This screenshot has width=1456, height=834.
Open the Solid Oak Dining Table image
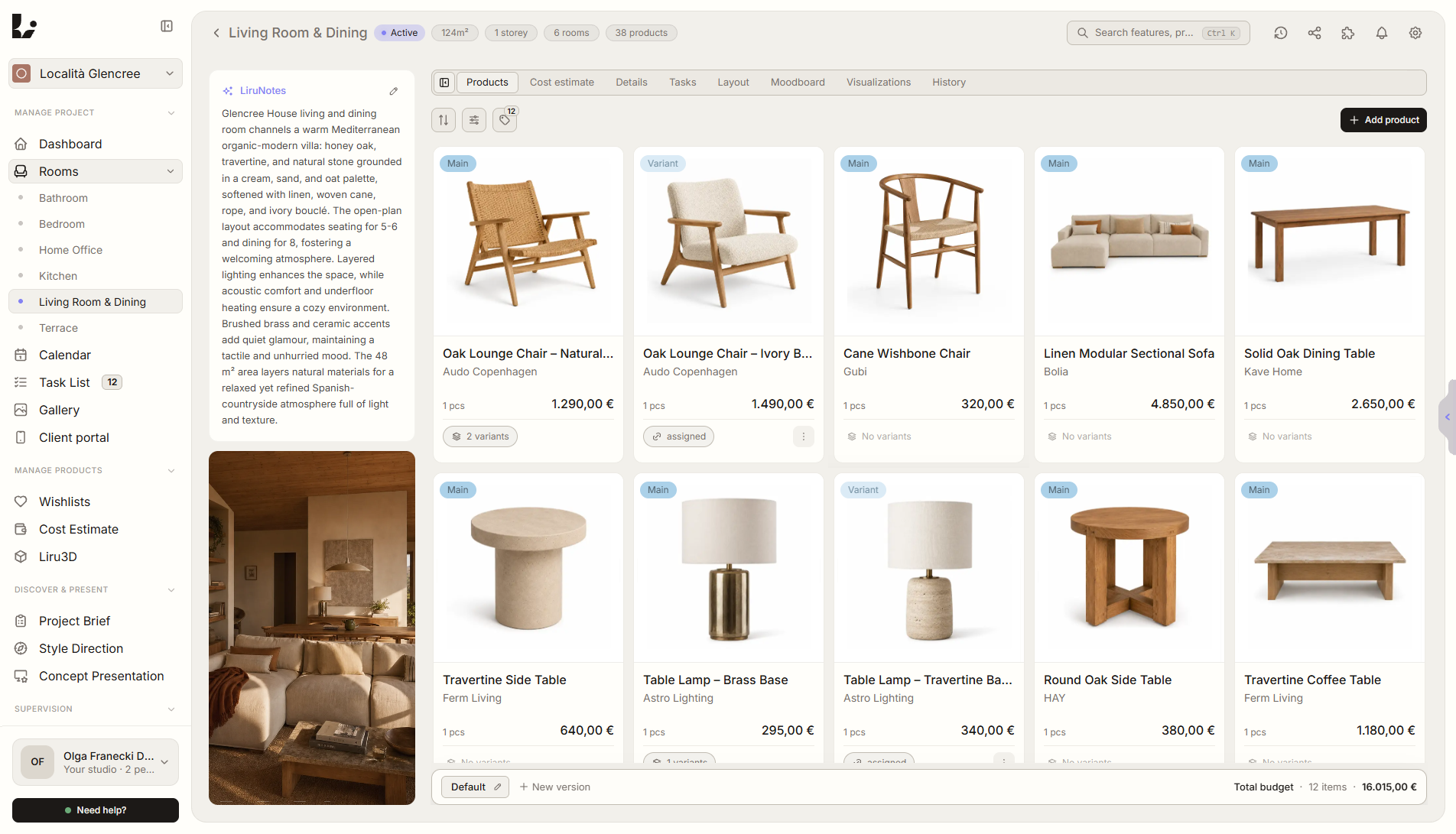coord(1330,242)
